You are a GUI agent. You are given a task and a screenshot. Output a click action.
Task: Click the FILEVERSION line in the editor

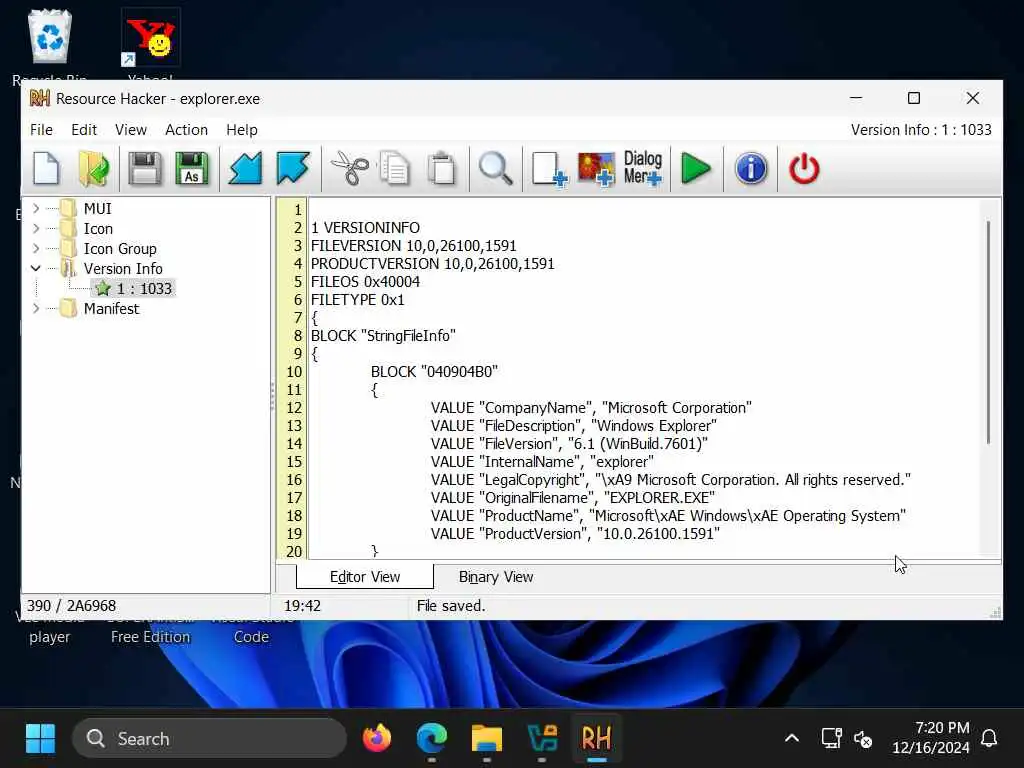pyautogui.click(x=413, y=246)
